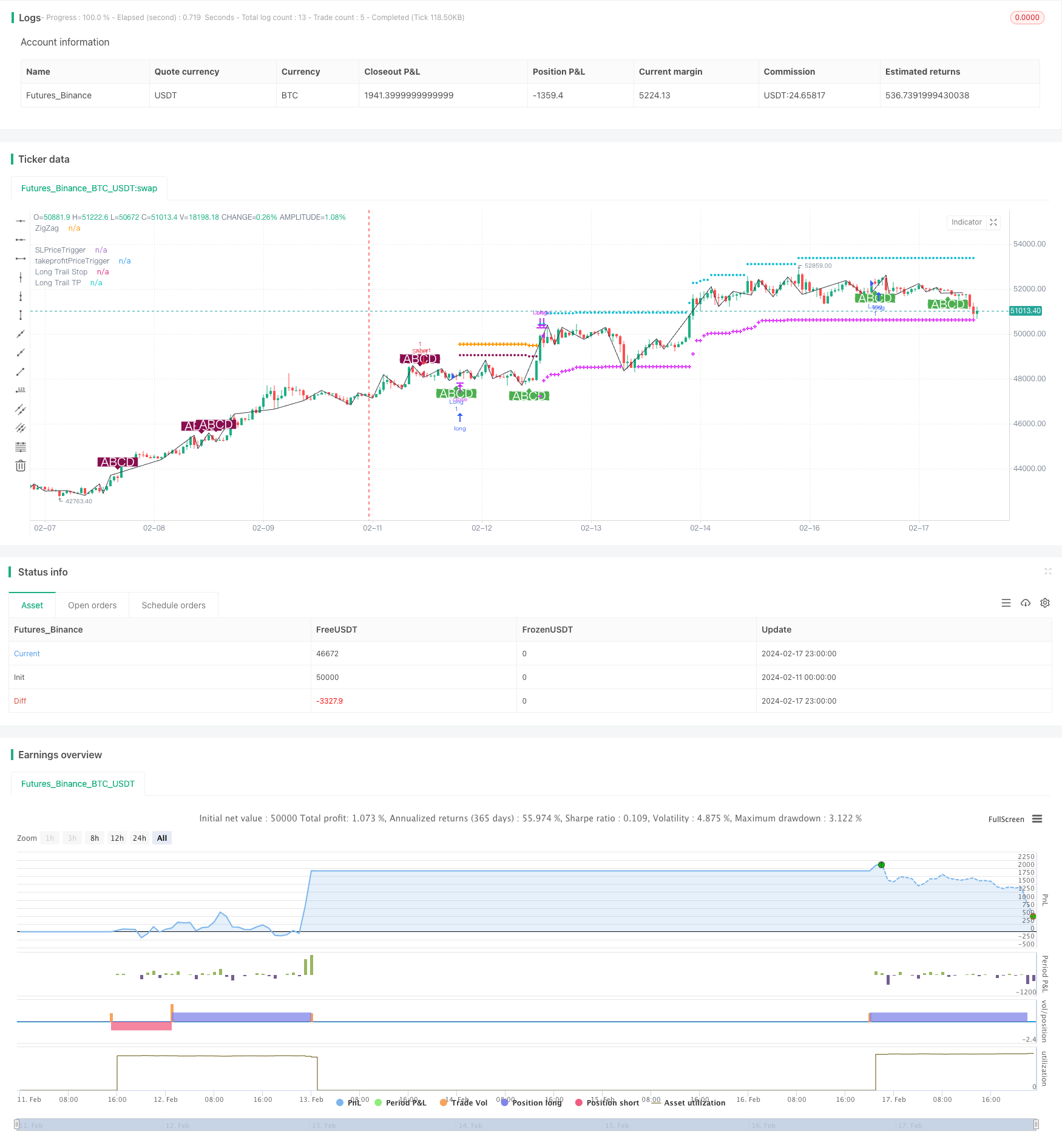This screenshot has height=1148, width=1062.
Task: Click FullScreen on the earnings chart
Action: pos(1006,819)
